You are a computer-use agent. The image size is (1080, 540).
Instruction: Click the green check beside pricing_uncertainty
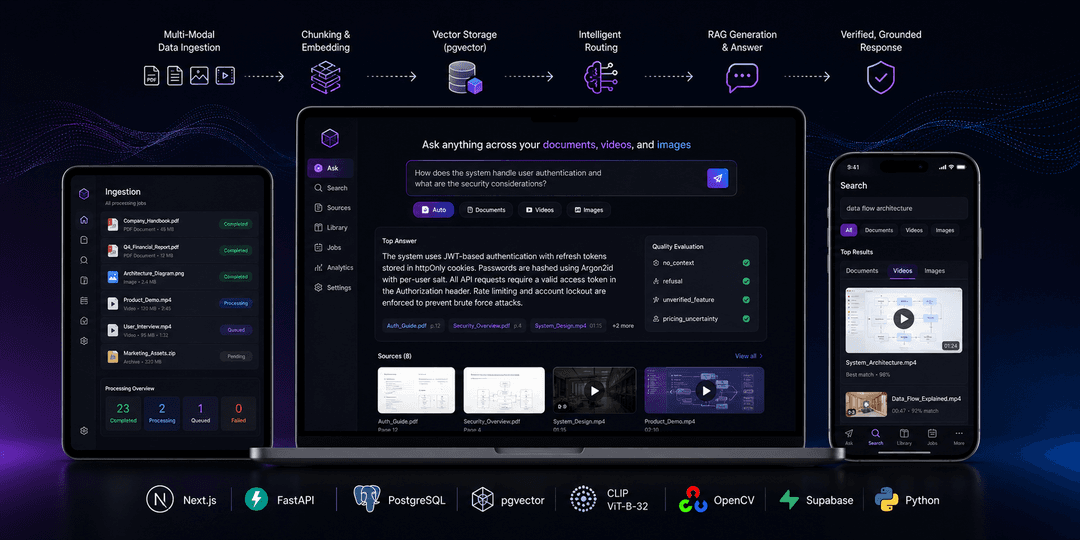(x=746, y=319)
